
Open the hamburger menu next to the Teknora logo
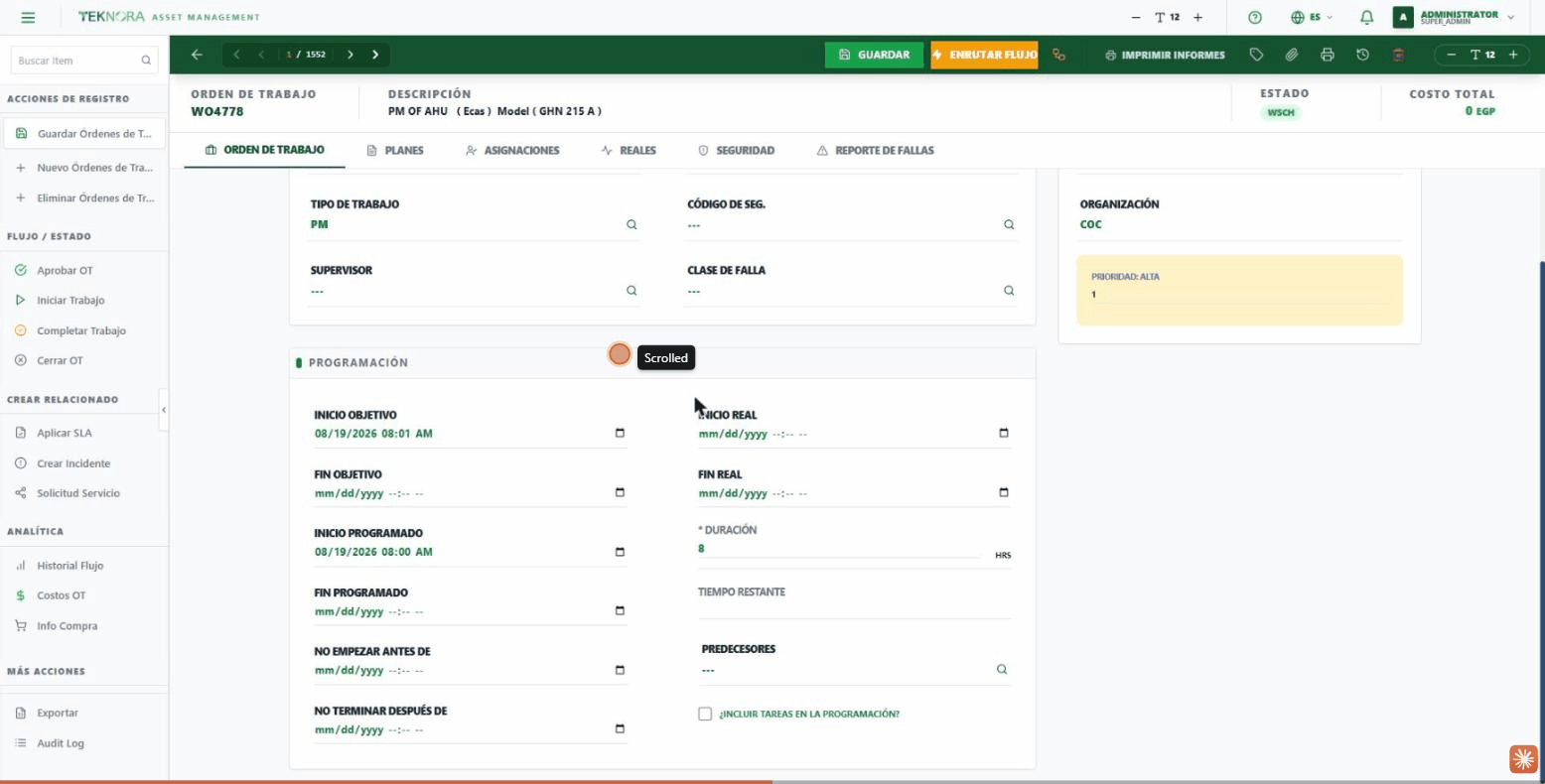click(28, 17)
